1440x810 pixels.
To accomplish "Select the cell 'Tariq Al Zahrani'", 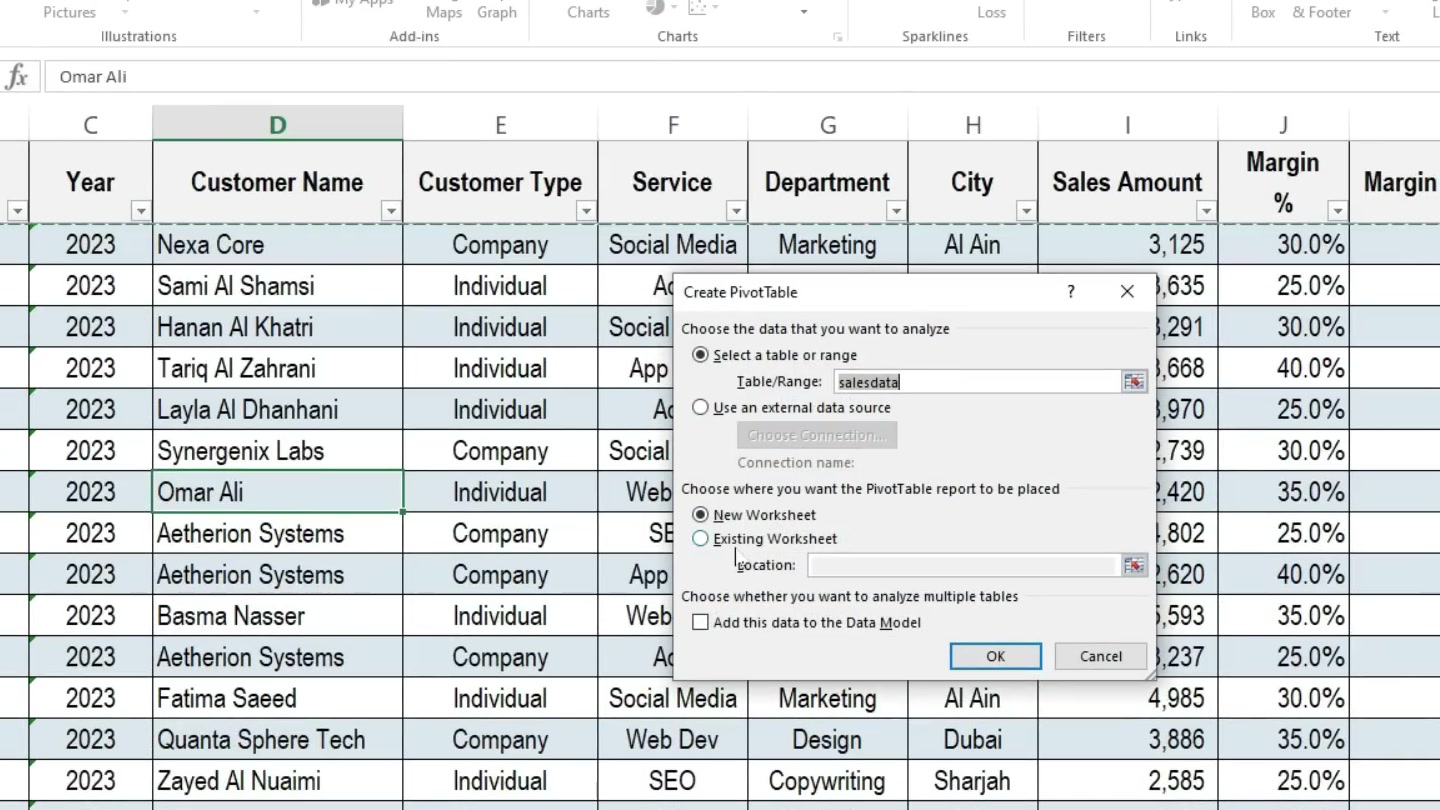I will point(277,368).
